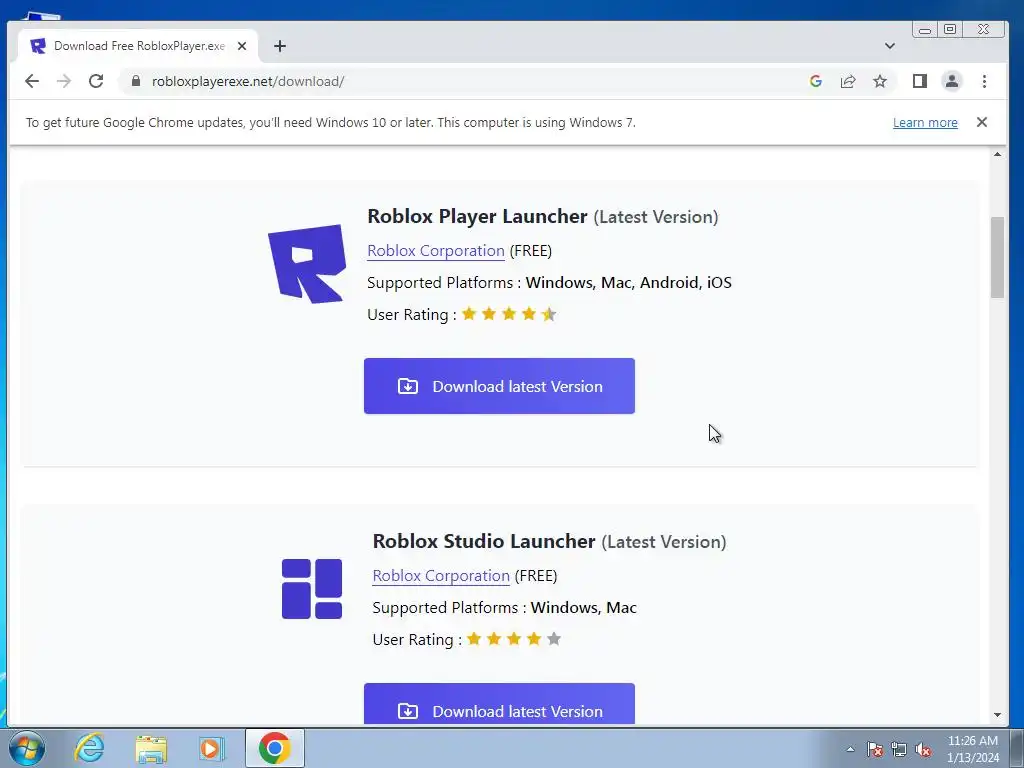Open Windows Media Player from the taskbar
1024x768 pixels.
click(212, 748)
